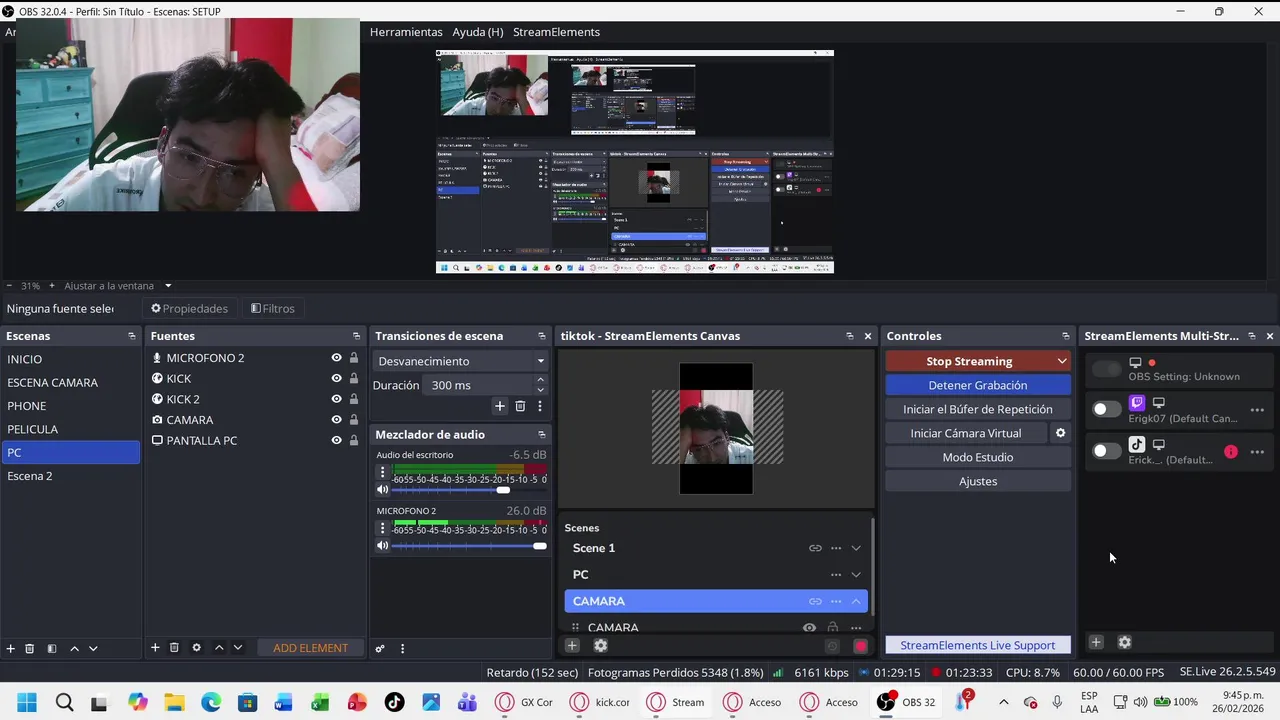Screen dimensions: 1280x720
Task: Open Ayuda (H) menu
Action: click(478, 32)
